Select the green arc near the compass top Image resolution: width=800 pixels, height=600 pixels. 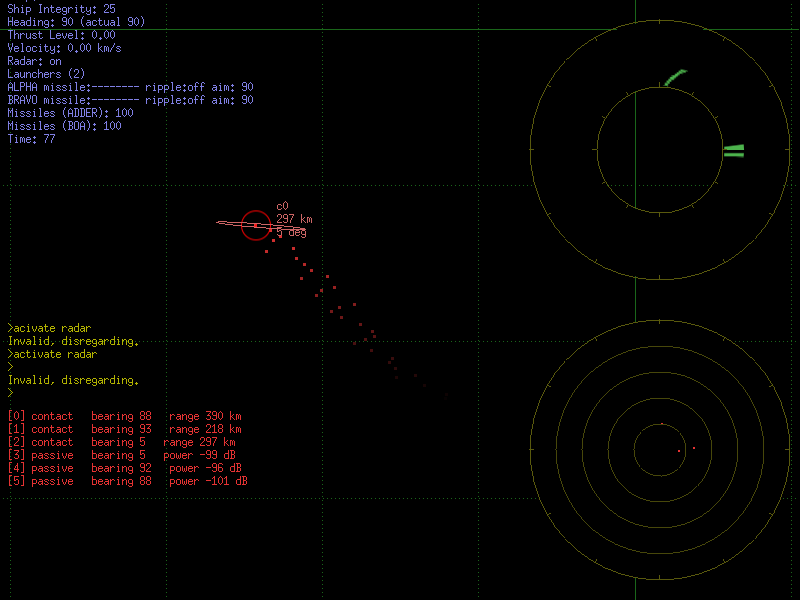click(676, 78)
